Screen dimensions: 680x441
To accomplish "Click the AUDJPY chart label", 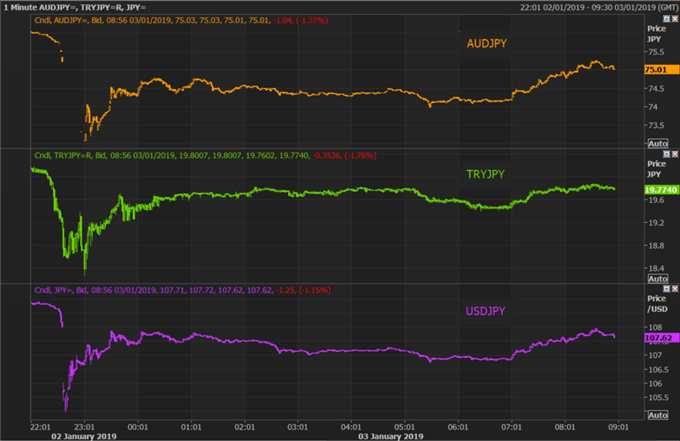I will click(487, 43).
